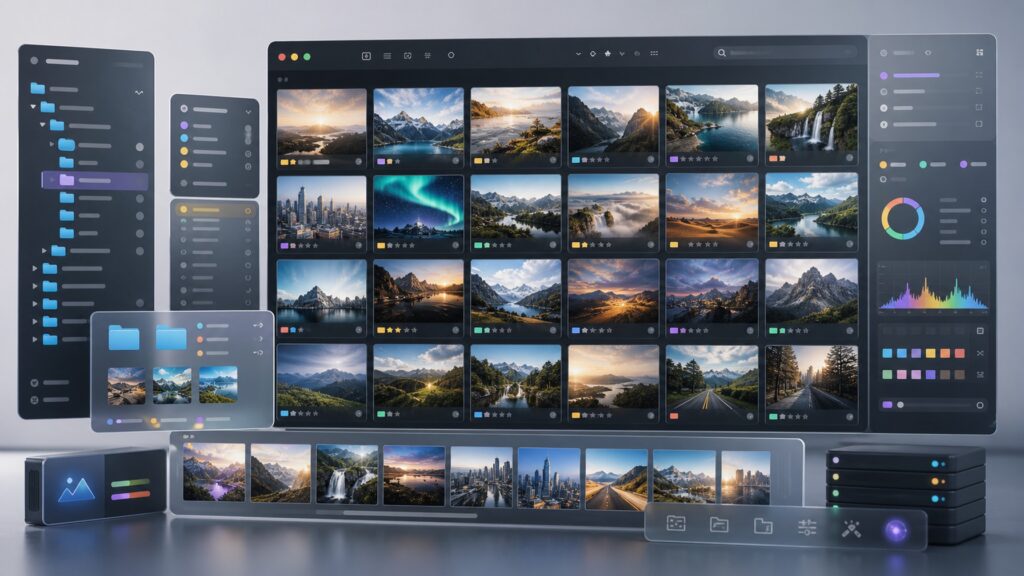1024x576 pixels.
Task: Click the square icon above the swatch side icons
Action: pyautogui.click(x=980, y=331)
